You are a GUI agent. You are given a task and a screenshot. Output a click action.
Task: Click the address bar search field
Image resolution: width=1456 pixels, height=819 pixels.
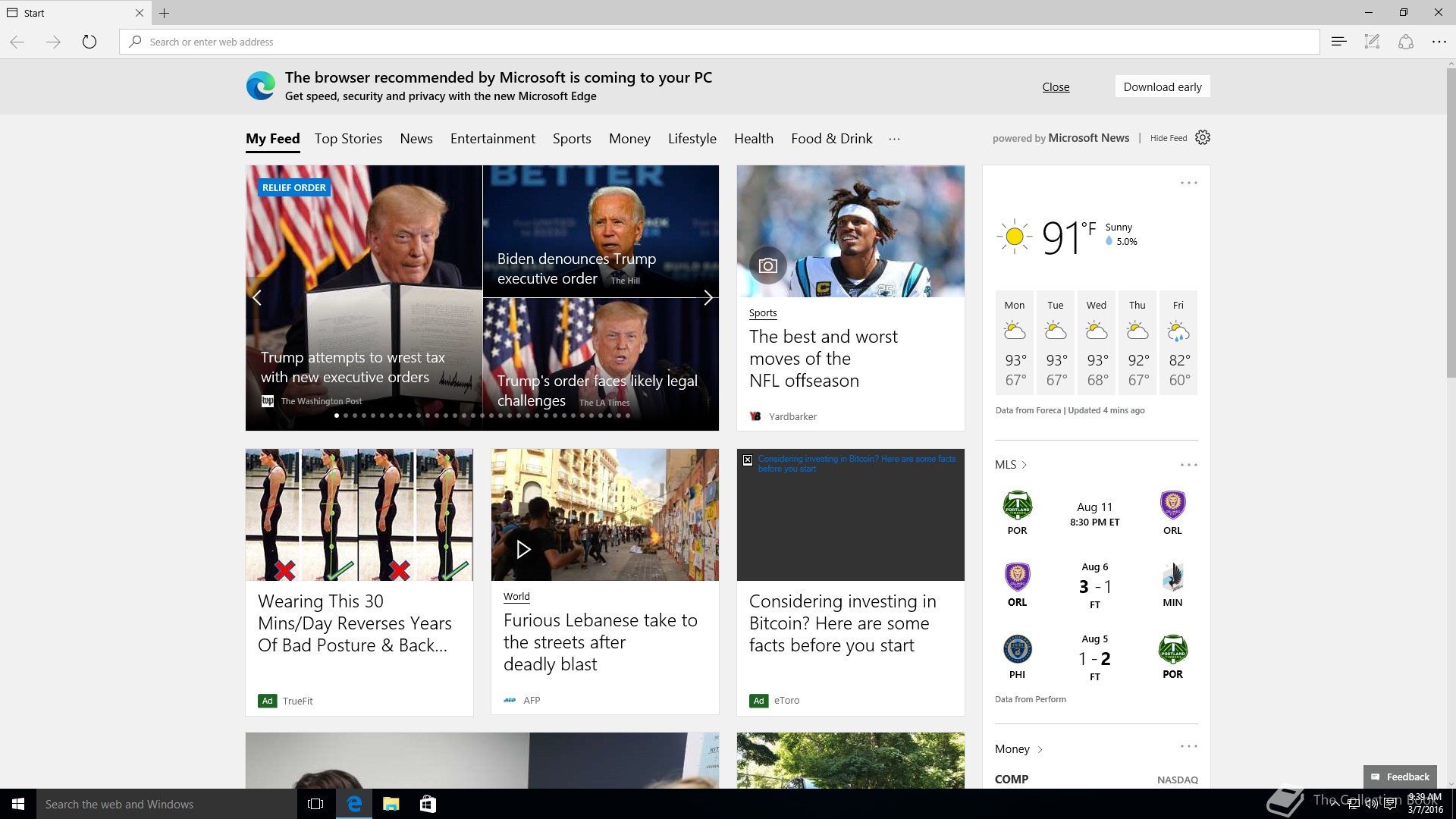tap(719, 42)
